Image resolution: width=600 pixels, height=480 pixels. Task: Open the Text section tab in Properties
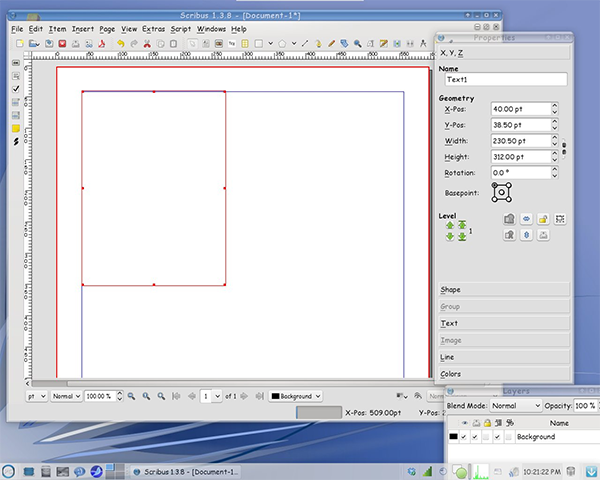point(504,323)
